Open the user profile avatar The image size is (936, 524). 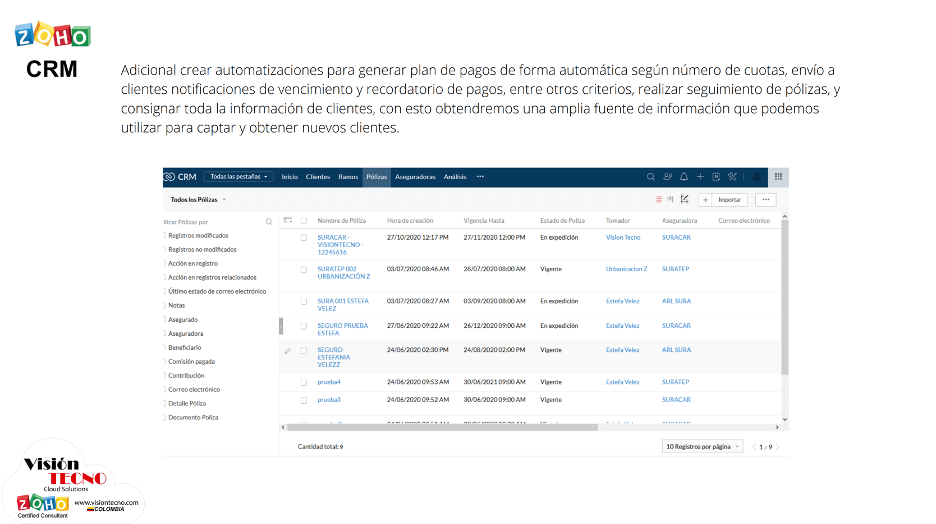(757, 177)
